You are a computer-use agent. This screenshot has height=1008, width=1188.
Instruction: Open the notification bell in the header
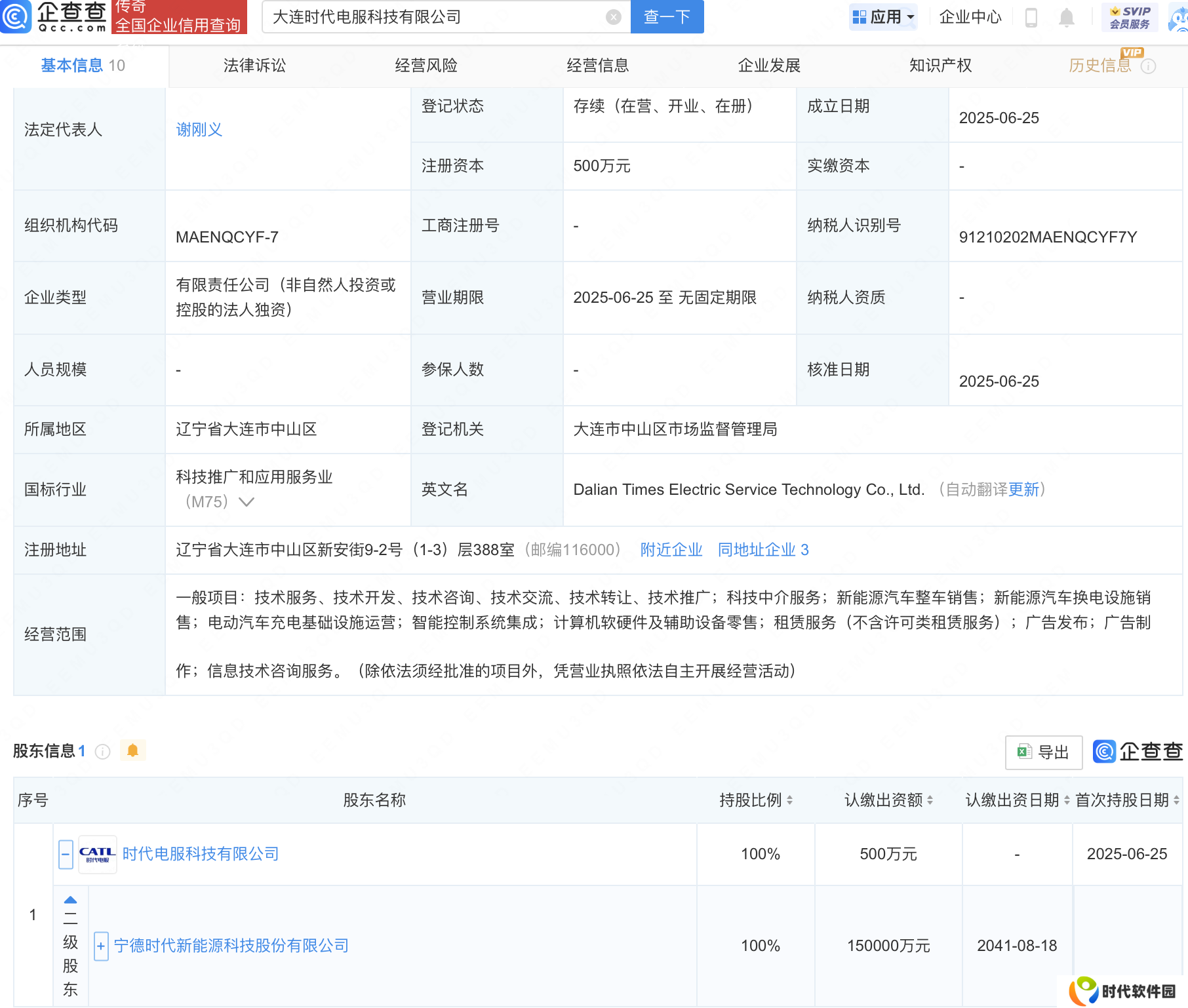(1067, 17)
